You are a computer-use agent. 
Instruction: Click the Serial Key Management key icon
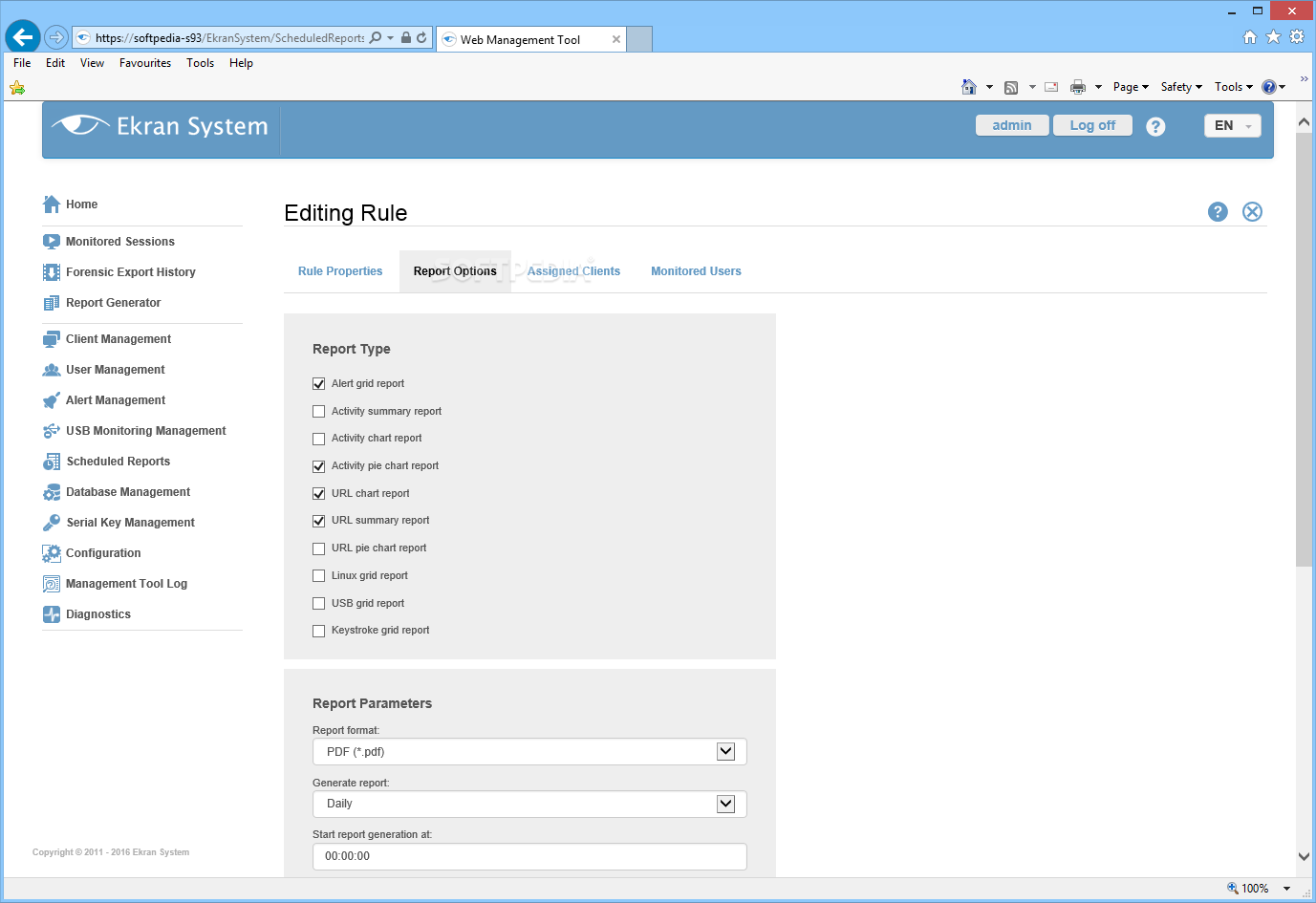[52, 523]
